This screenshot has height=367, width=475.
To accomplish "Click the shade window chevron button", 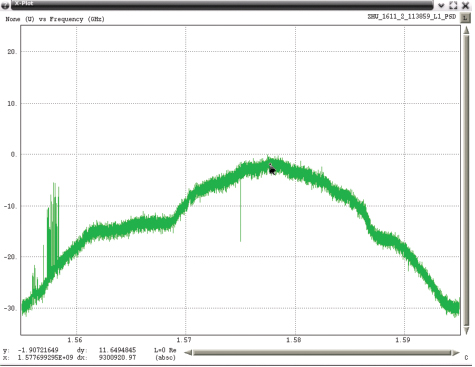I will pos(441,5).
